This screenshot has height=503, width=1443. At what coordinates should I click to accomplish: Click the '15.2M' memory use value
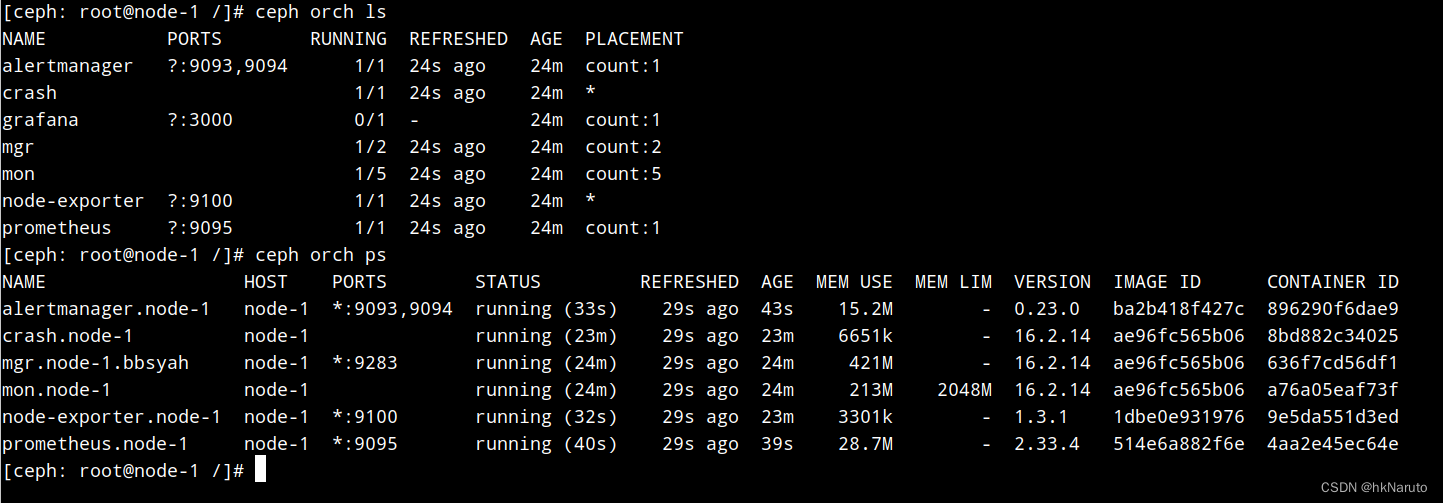(x=865, y=309)
